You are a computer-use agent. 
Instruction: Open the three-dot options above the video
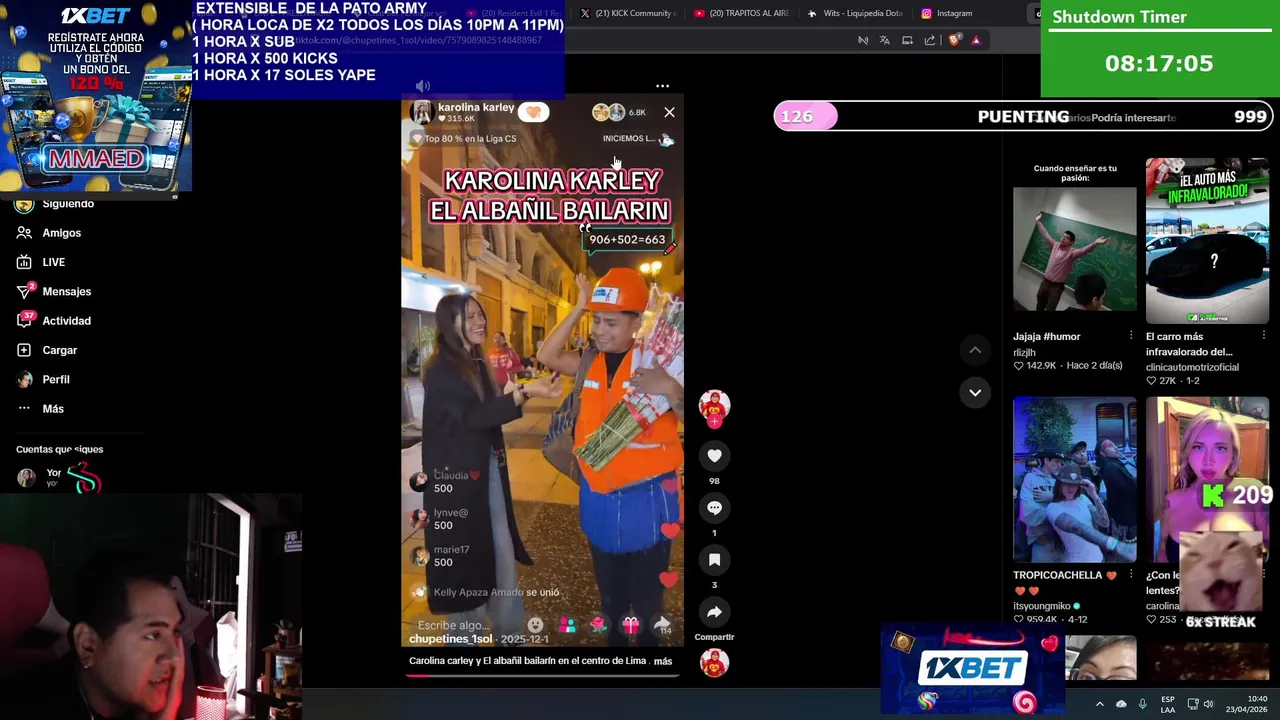coord(662,86)
